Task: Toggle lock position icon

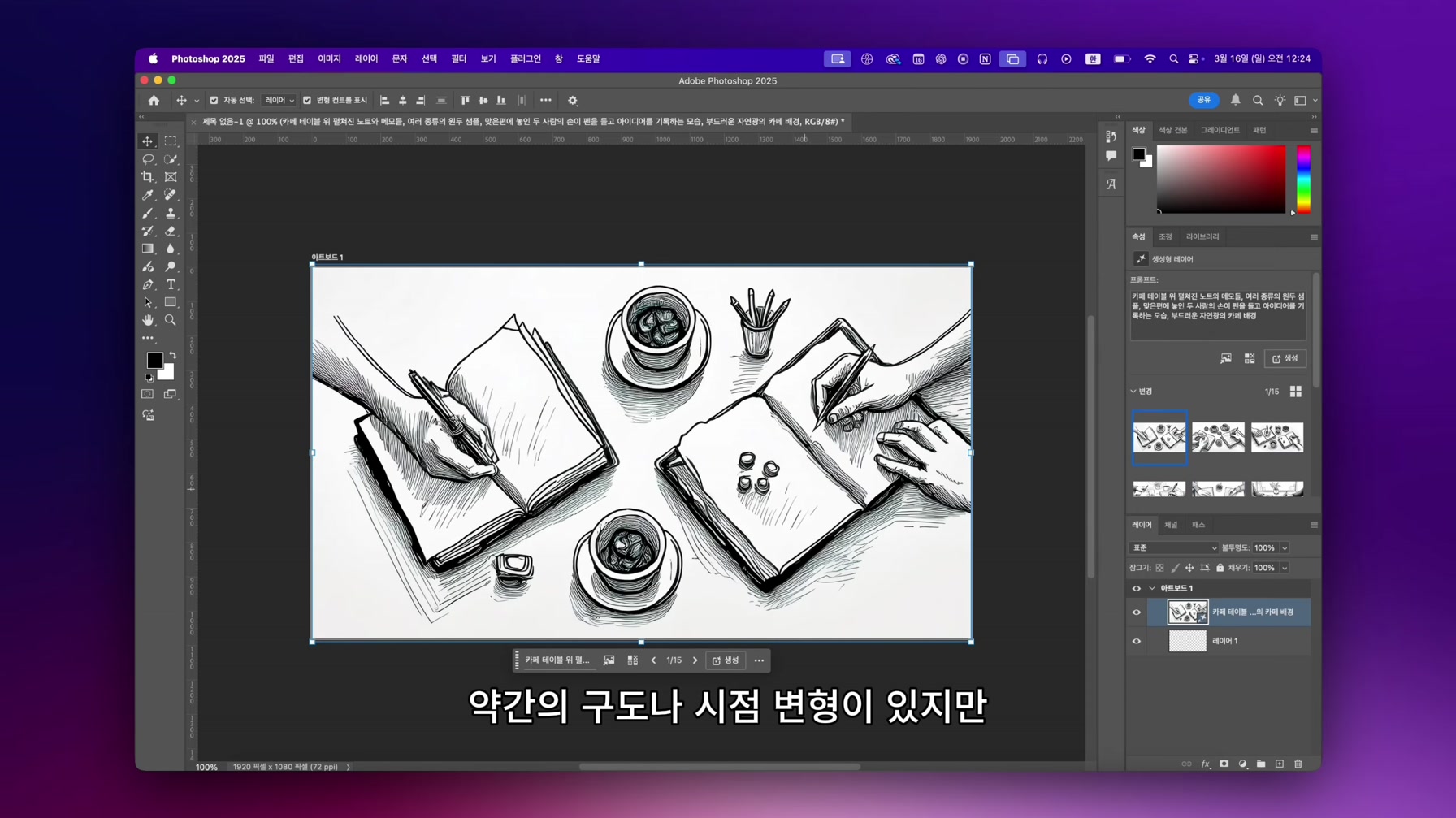Action: coord(1189,568)
